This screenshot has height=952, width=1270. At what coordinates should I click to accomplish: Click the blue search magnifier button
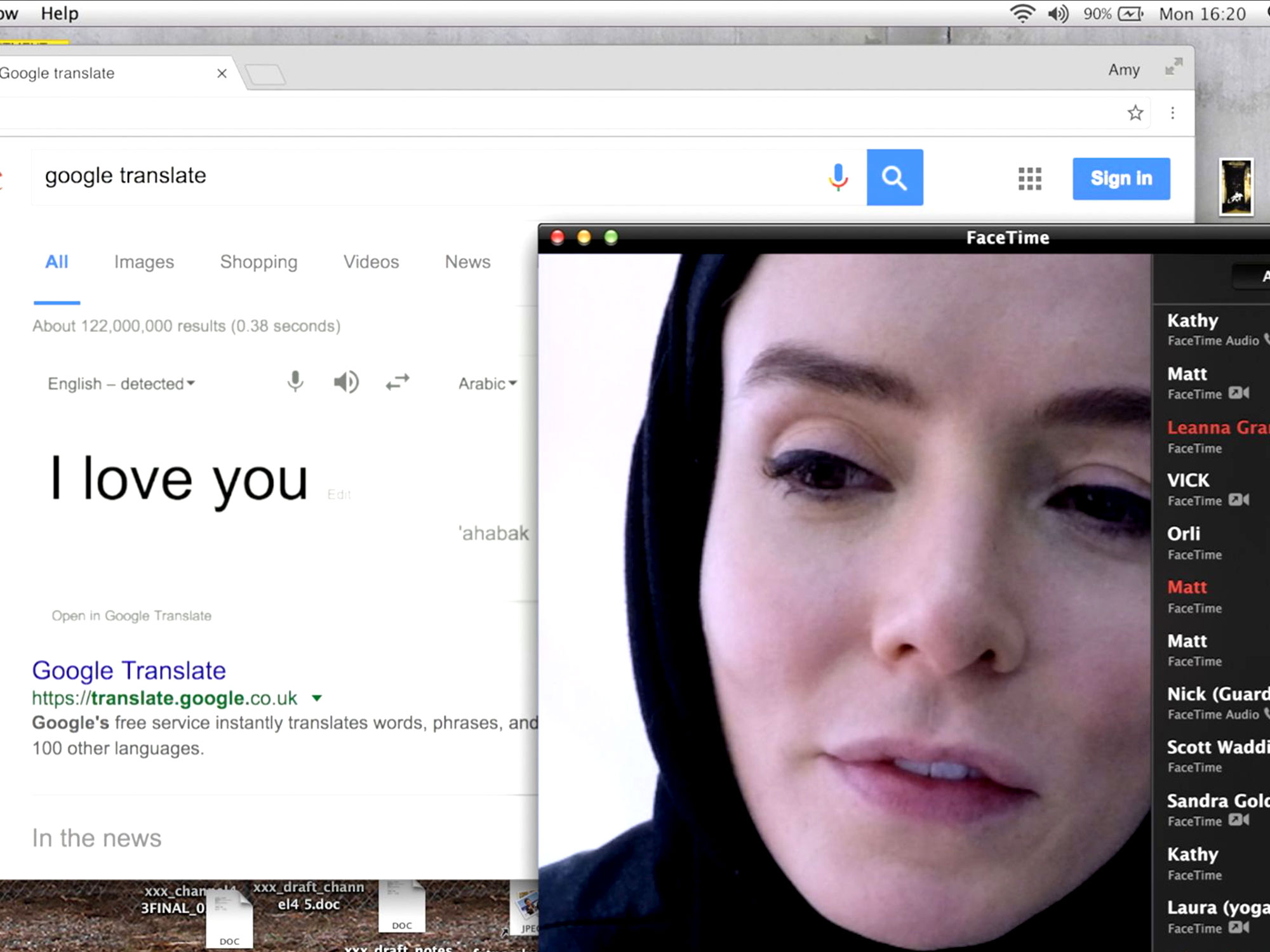point(894,178)
